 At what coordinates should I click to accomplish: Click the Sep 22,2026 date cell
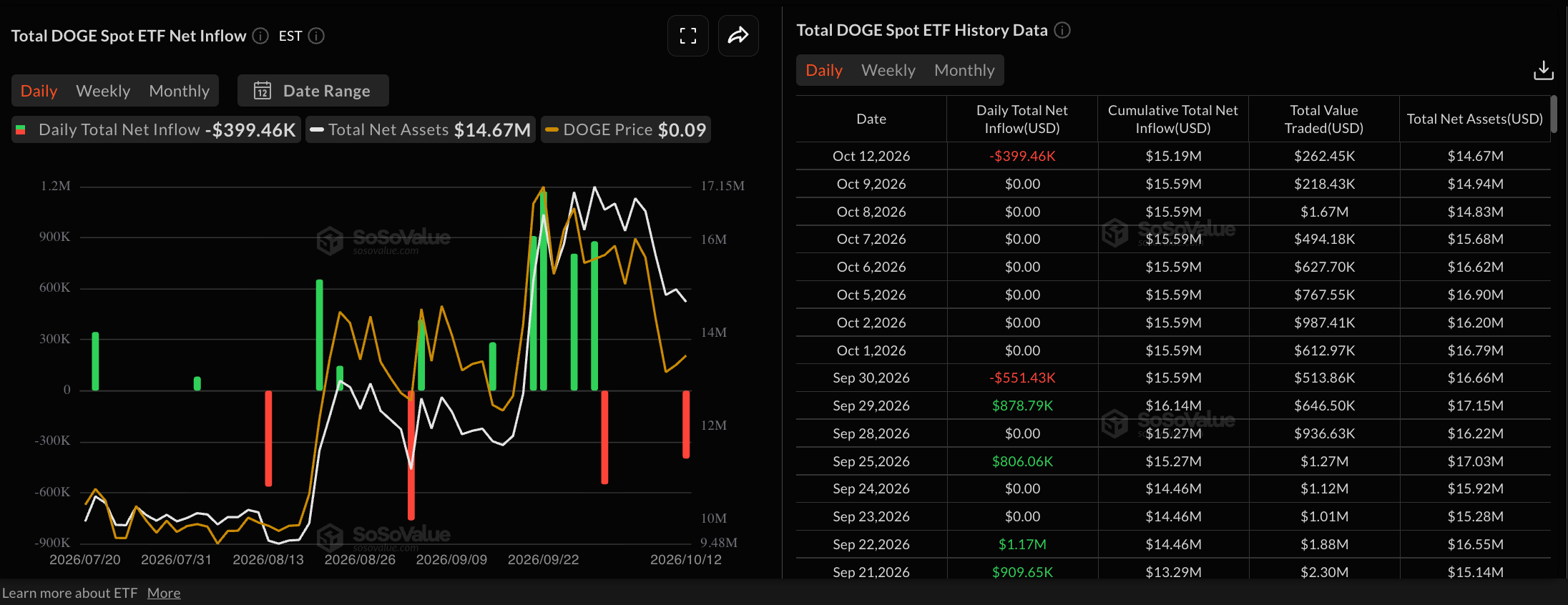click(871, 544)
